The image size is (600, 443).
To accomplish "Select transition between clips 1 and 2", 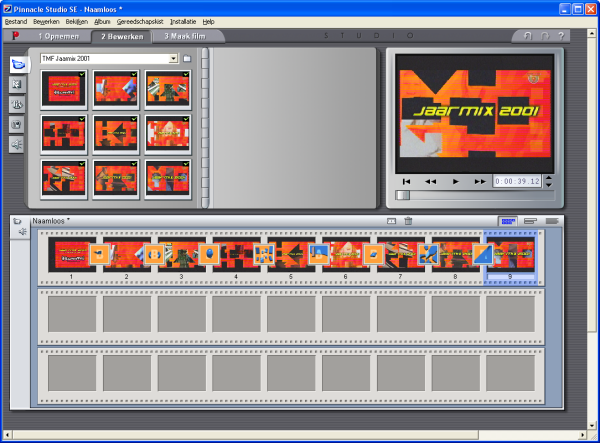I will coord(99,254).
